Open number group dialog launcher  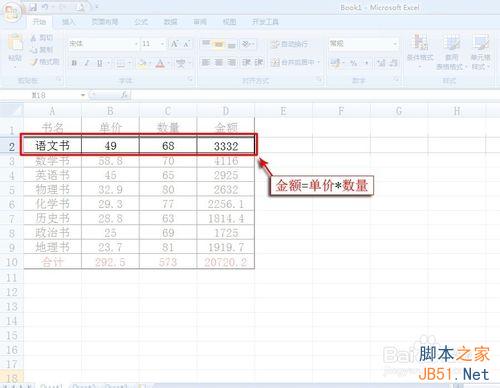[x=396, y=79]
